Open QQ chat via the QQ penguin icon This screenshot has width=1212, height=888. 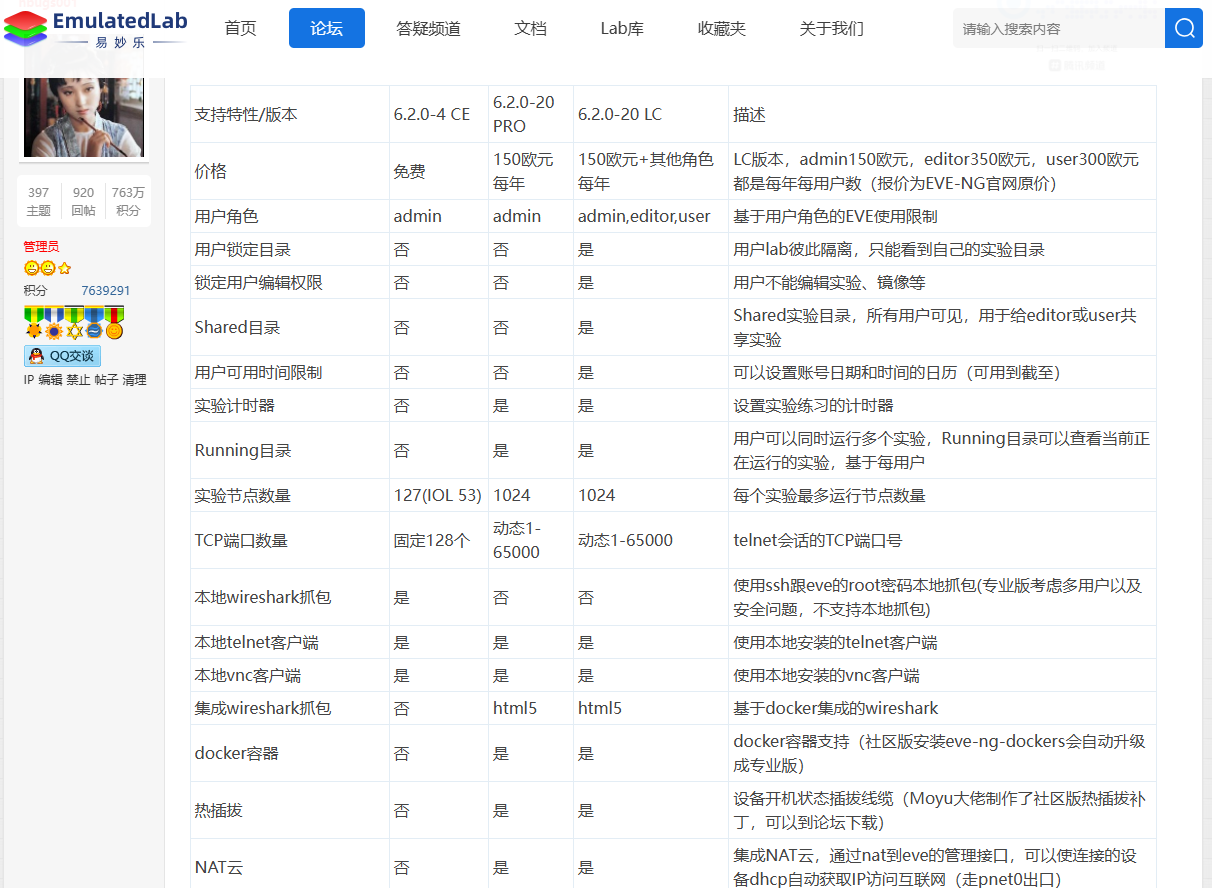pyautogui.click(x=36, y=355)
